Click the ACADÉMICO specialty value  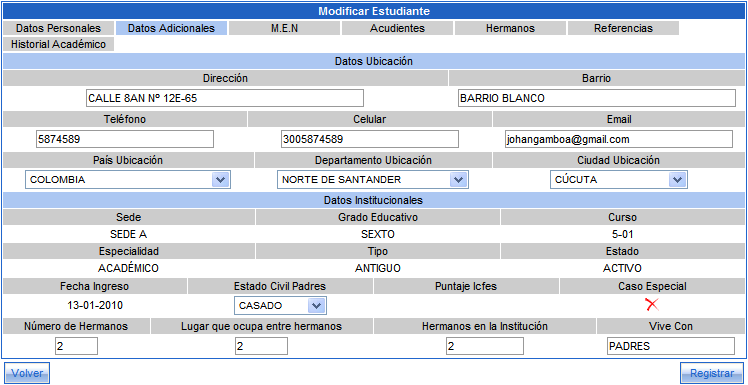[x=128, y=268]
